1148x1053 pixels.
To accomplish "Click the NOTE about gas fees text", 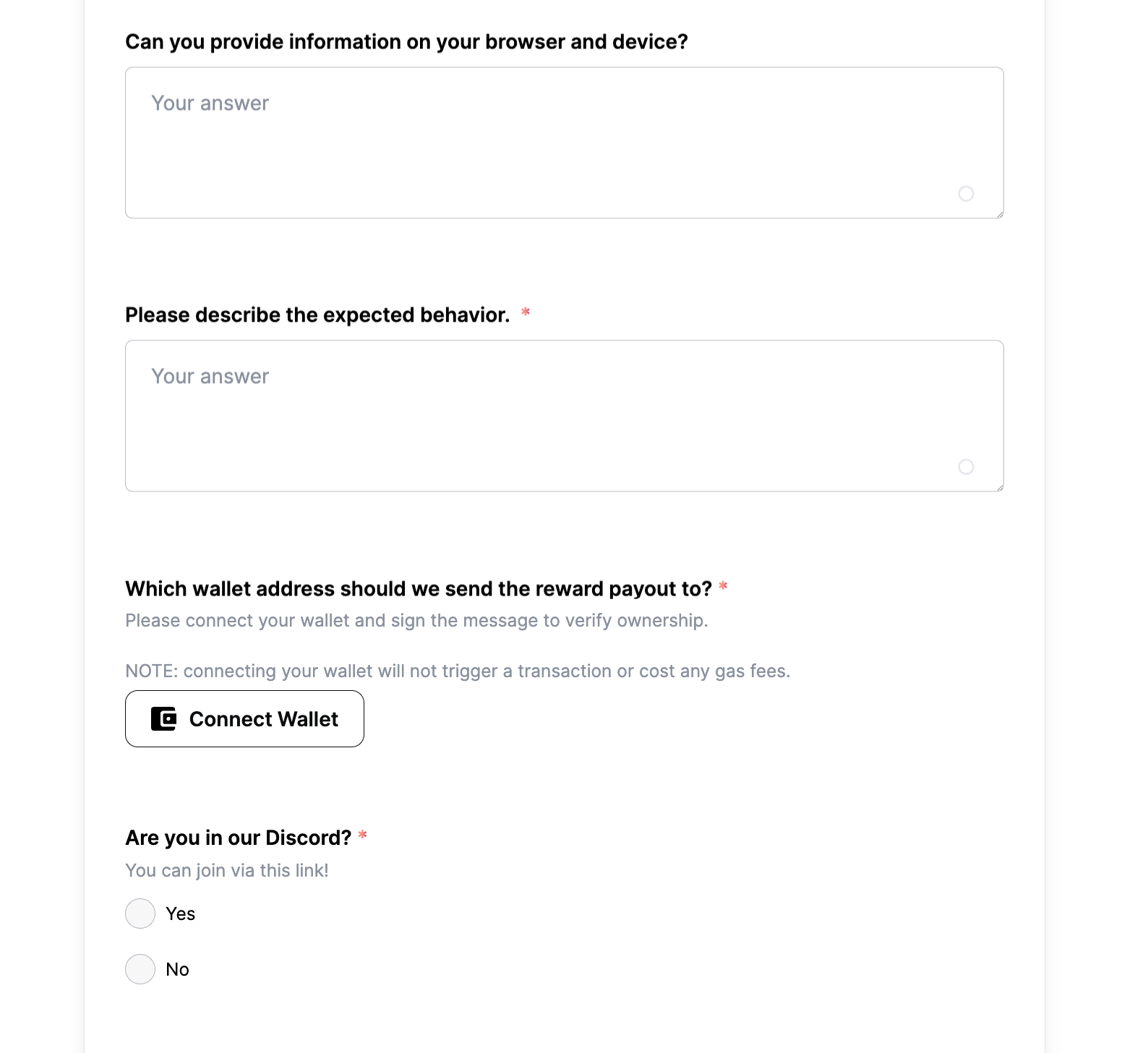I will tap(458, 671).
